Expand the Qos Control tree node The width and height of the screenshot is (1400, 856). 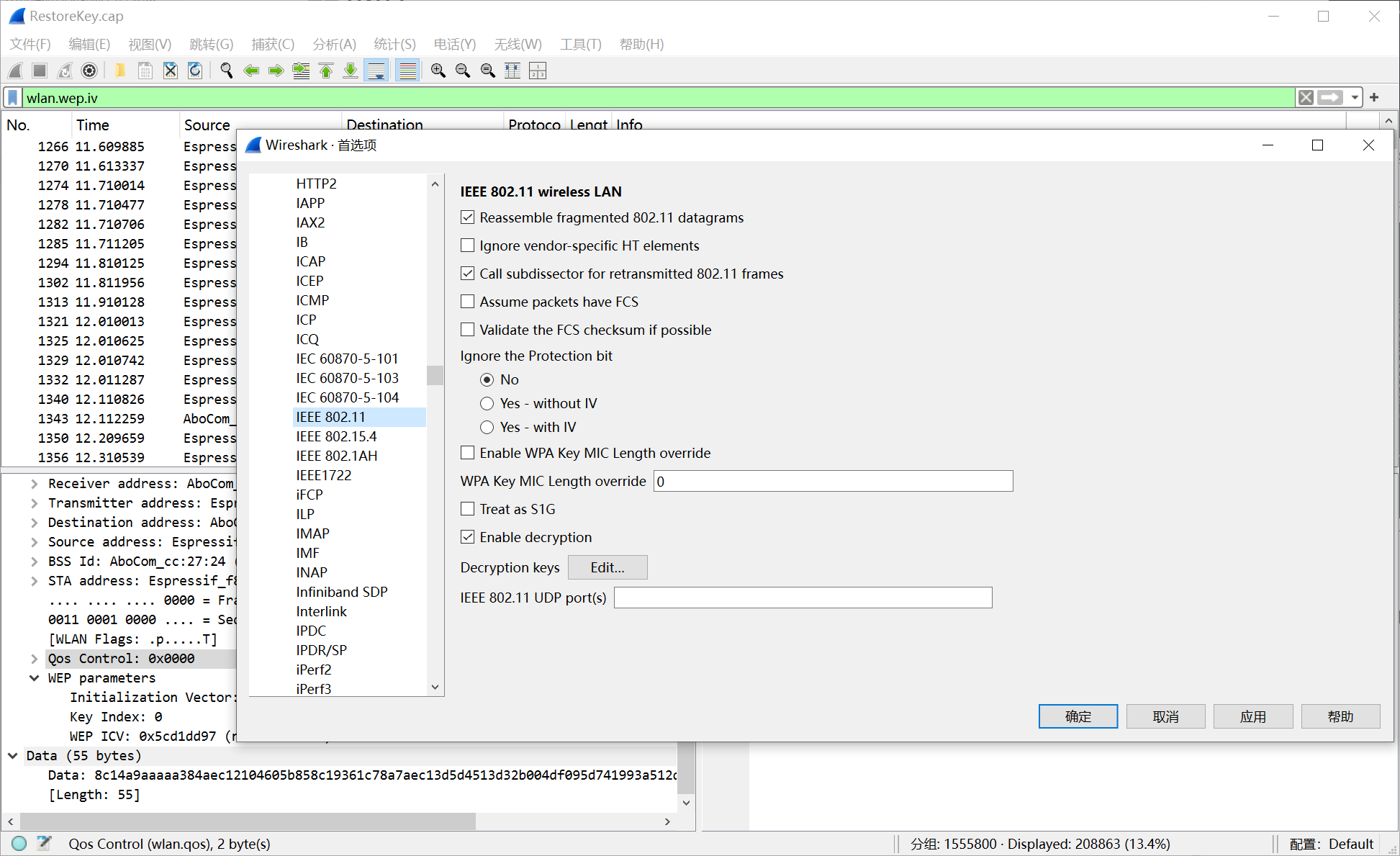pyautogui.click(x=34, y=659)
